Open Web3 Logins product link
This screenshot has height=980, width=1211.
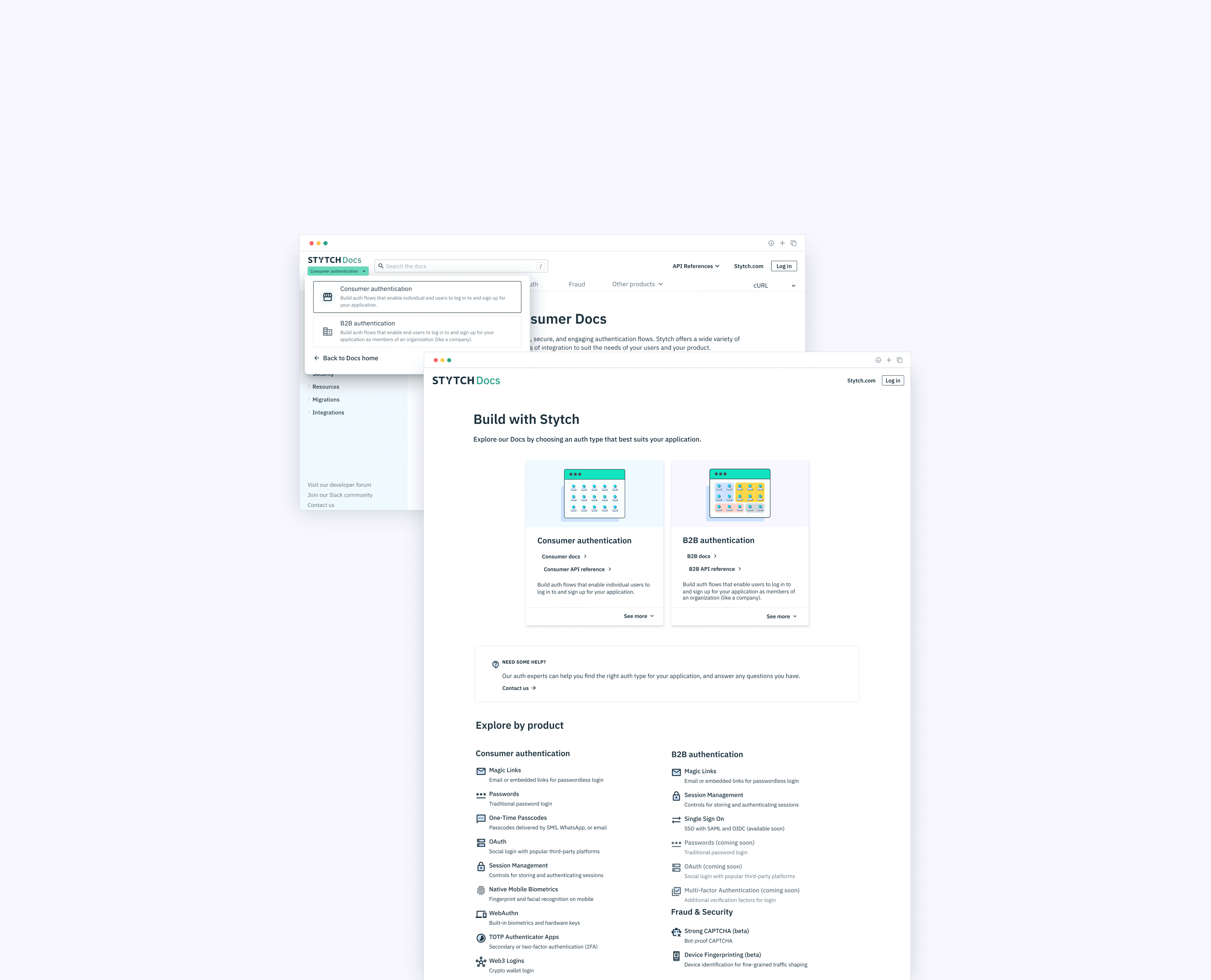pos(506,961)
